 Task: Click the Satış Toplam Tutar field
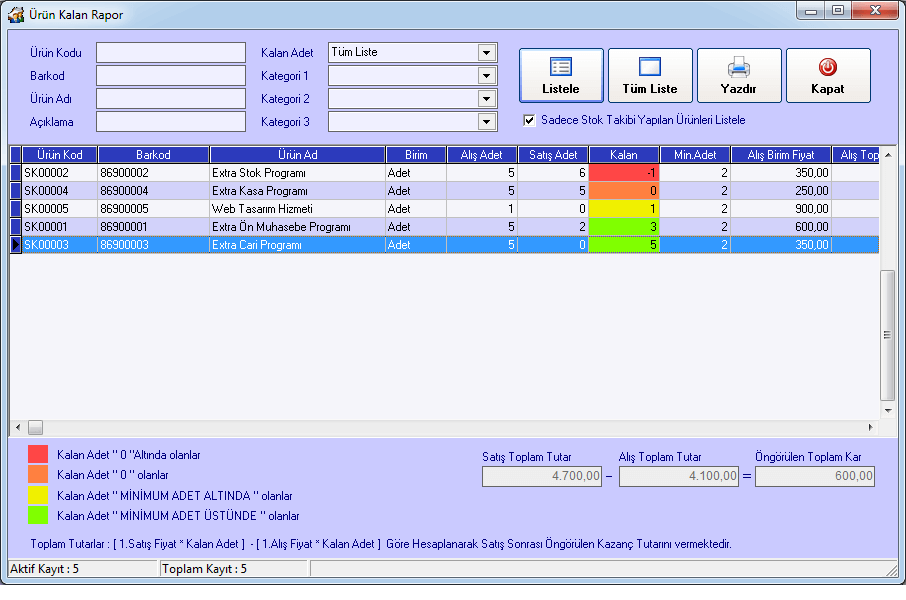(x=542, y=476)
